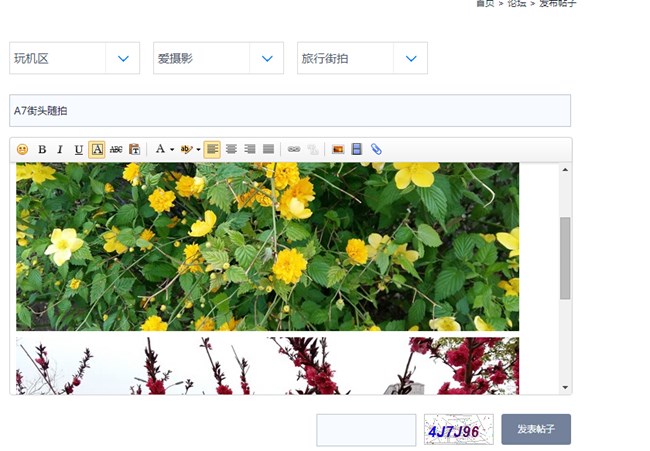
Task: Click the 论坛 breadcrumb link
Action: click(x=517, y=4)
